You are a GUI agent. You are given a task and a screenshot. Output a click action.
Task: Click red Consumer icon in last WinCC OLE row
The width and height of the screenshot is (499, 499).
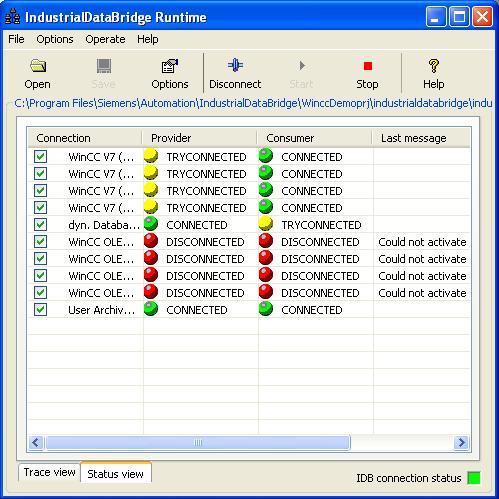[x=266, y=292]
